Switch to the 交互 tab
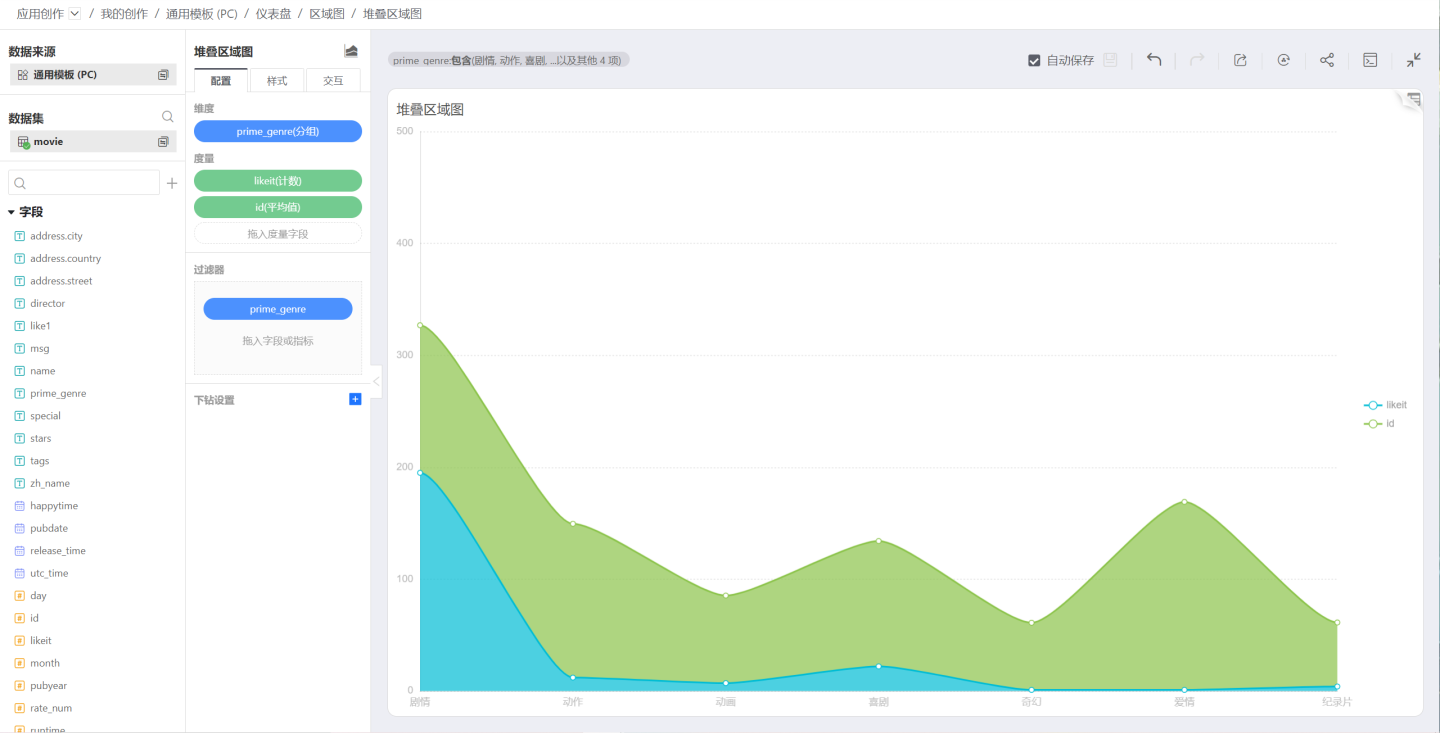This screenshot has height=734, width=1440. [333, 81]
